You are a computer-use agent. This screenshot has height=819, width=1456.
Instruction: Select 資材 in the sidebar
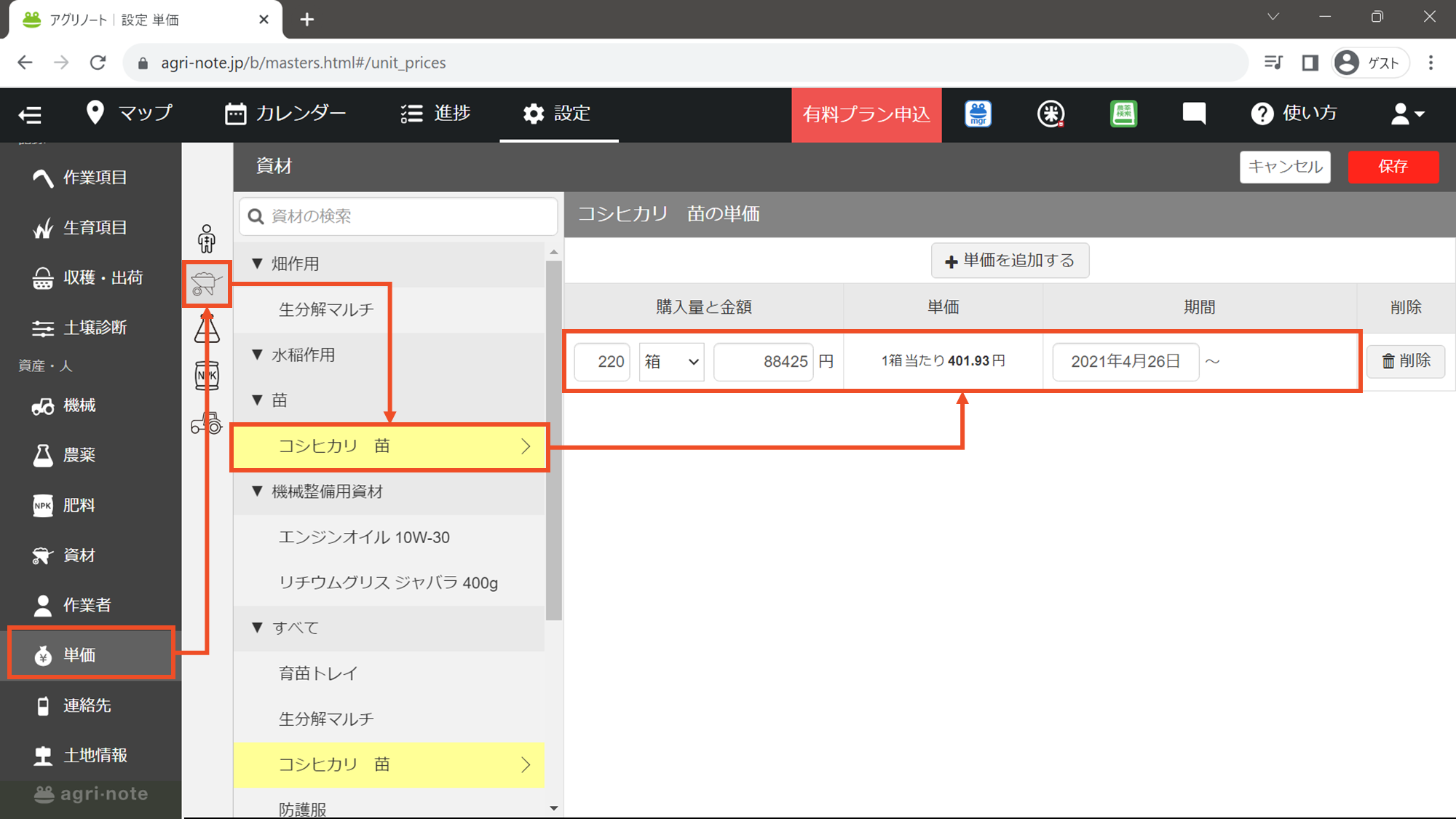click(91, 555)
